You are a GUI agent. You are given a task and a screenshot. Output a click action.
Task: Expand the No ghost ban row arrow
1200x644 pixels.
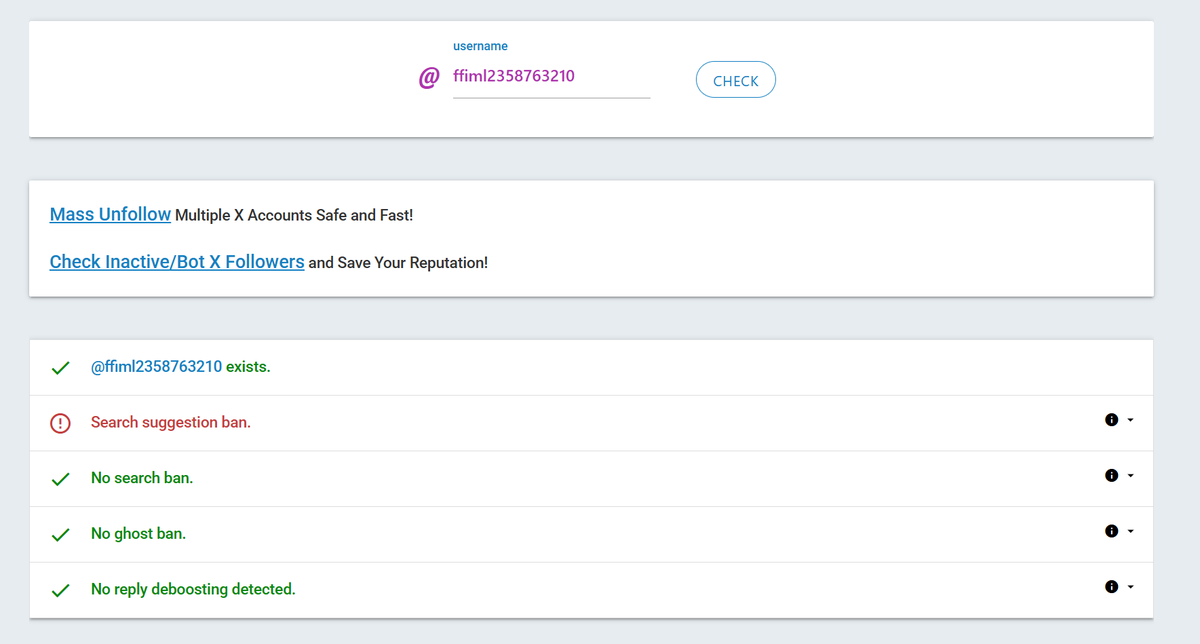(x=1130, y=532)
